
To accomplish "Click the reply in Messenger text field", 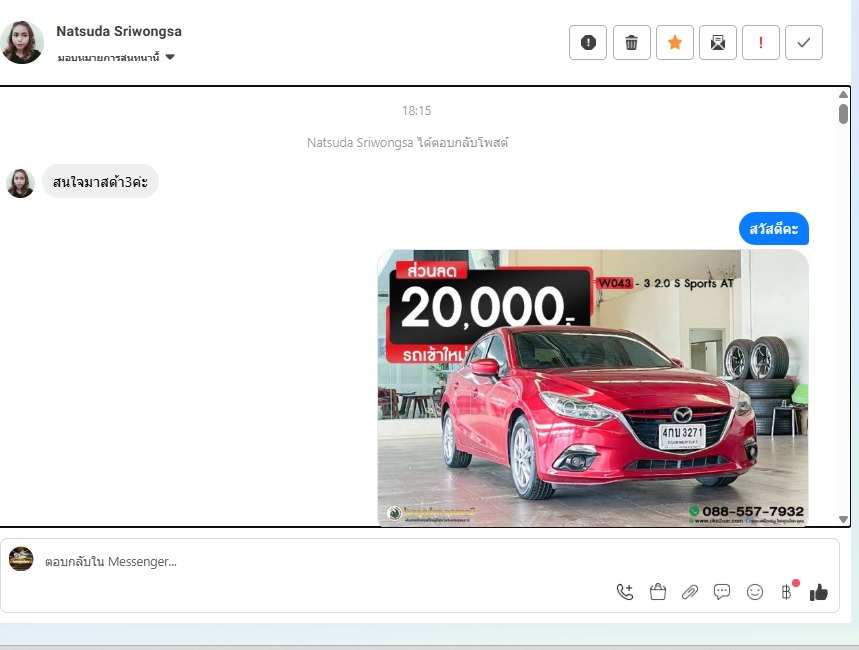I will click(x=300, y=562).
